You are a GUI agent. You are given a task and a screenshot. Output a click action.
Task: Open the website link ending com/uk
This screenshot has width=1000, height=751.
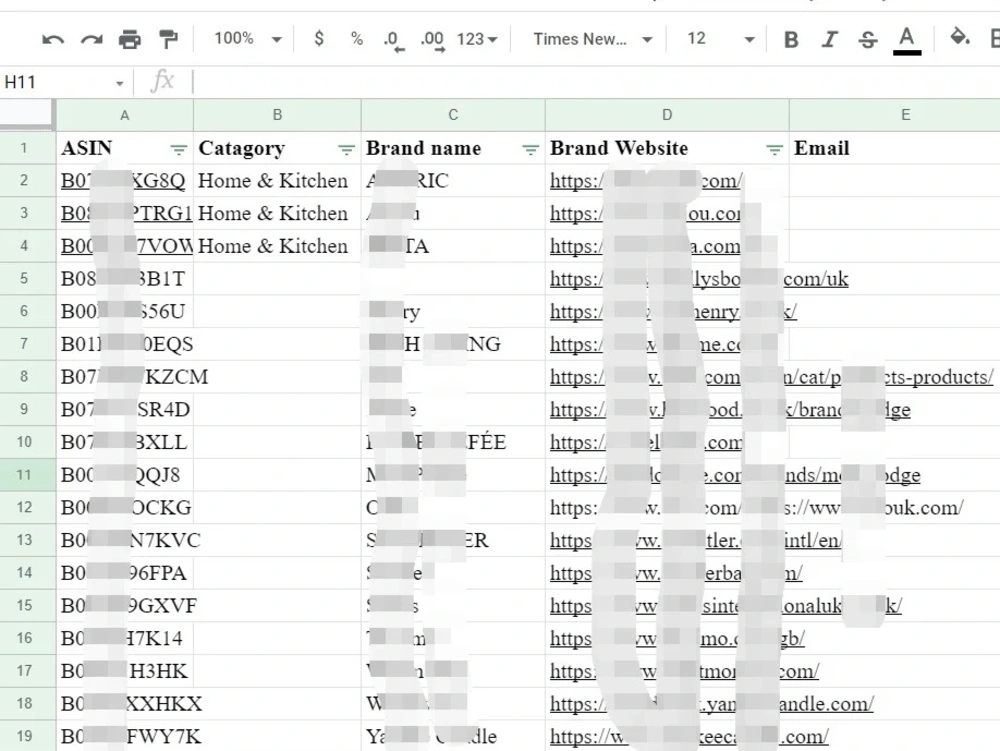point(699,279)
